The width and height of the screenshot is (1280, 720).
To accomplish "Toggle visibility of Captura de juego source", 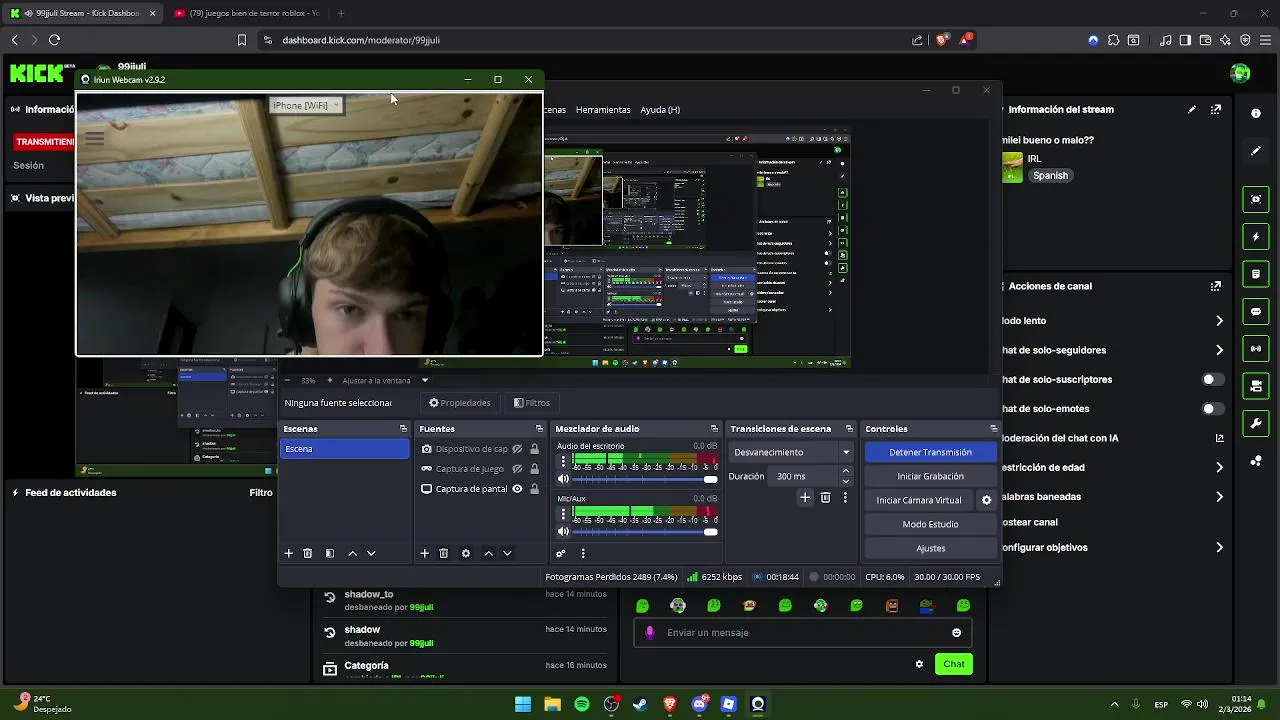I will (517, 469).
